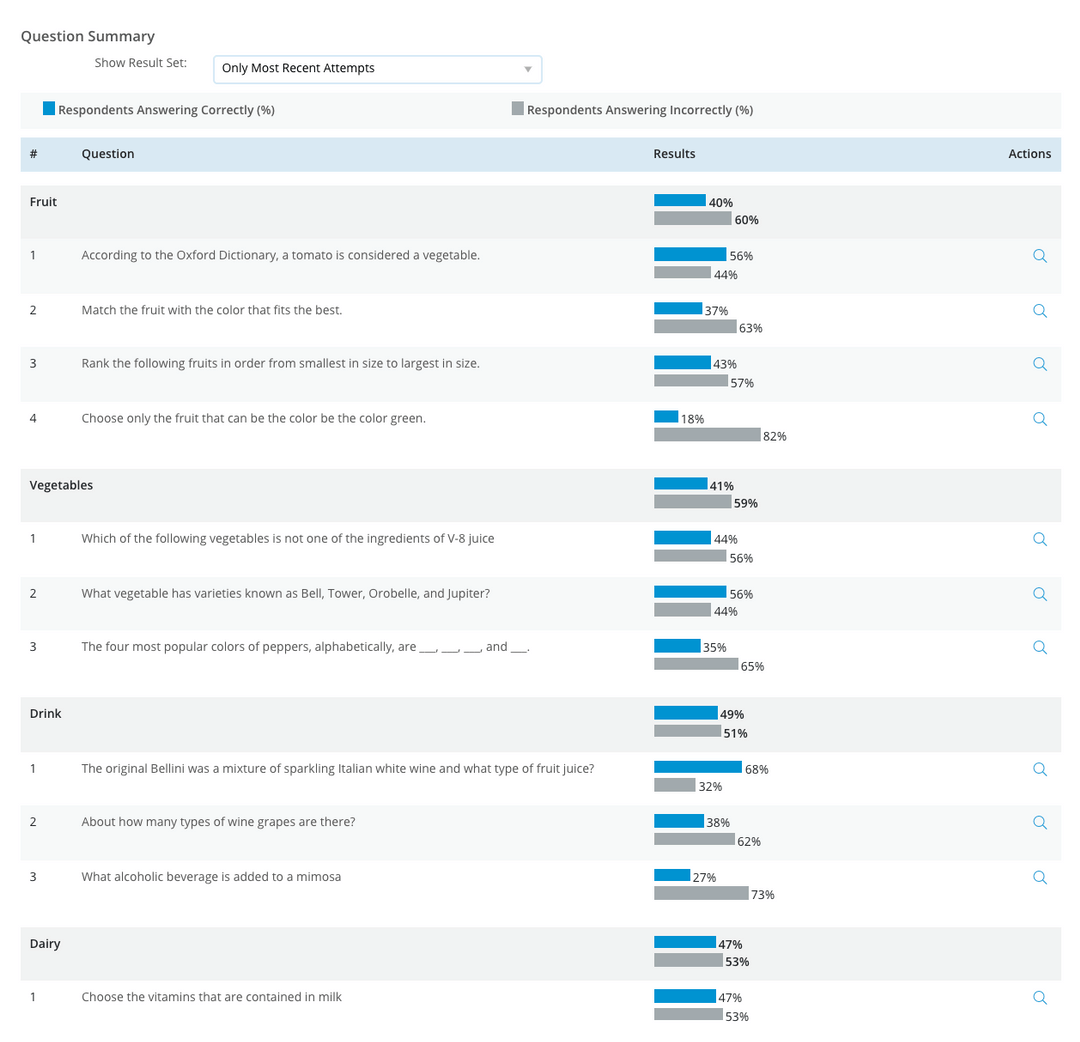1080x1042 pixels.
Task: Inspect the Bellini fruit juice question
Action: click(x=1040, y=769)
